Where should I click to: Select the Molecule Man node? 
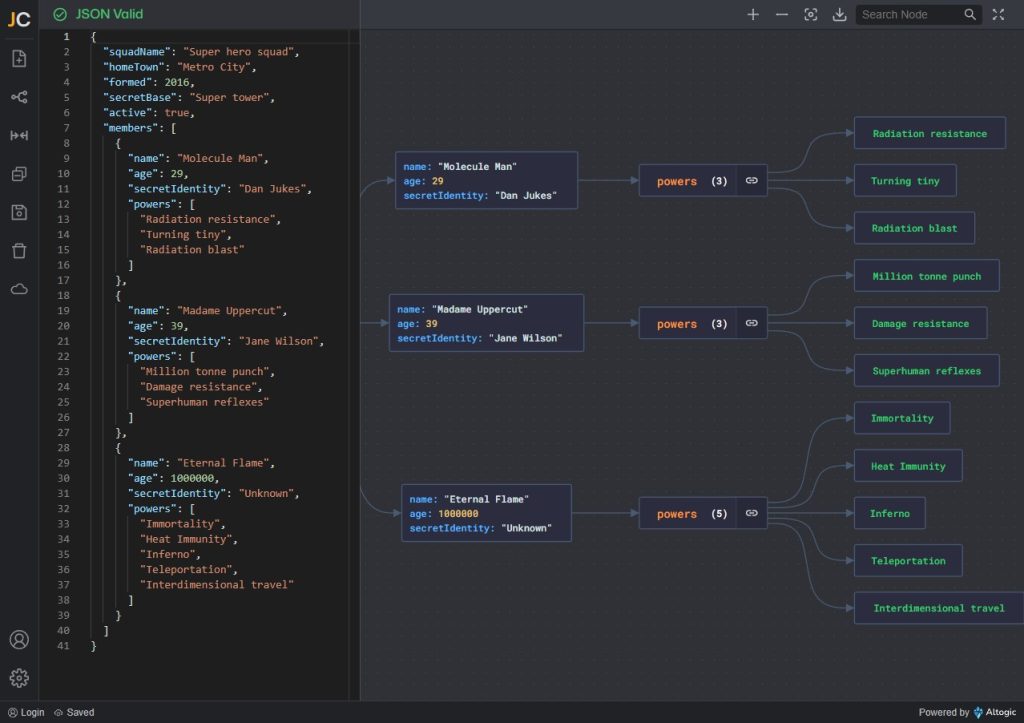pos(487,181)
